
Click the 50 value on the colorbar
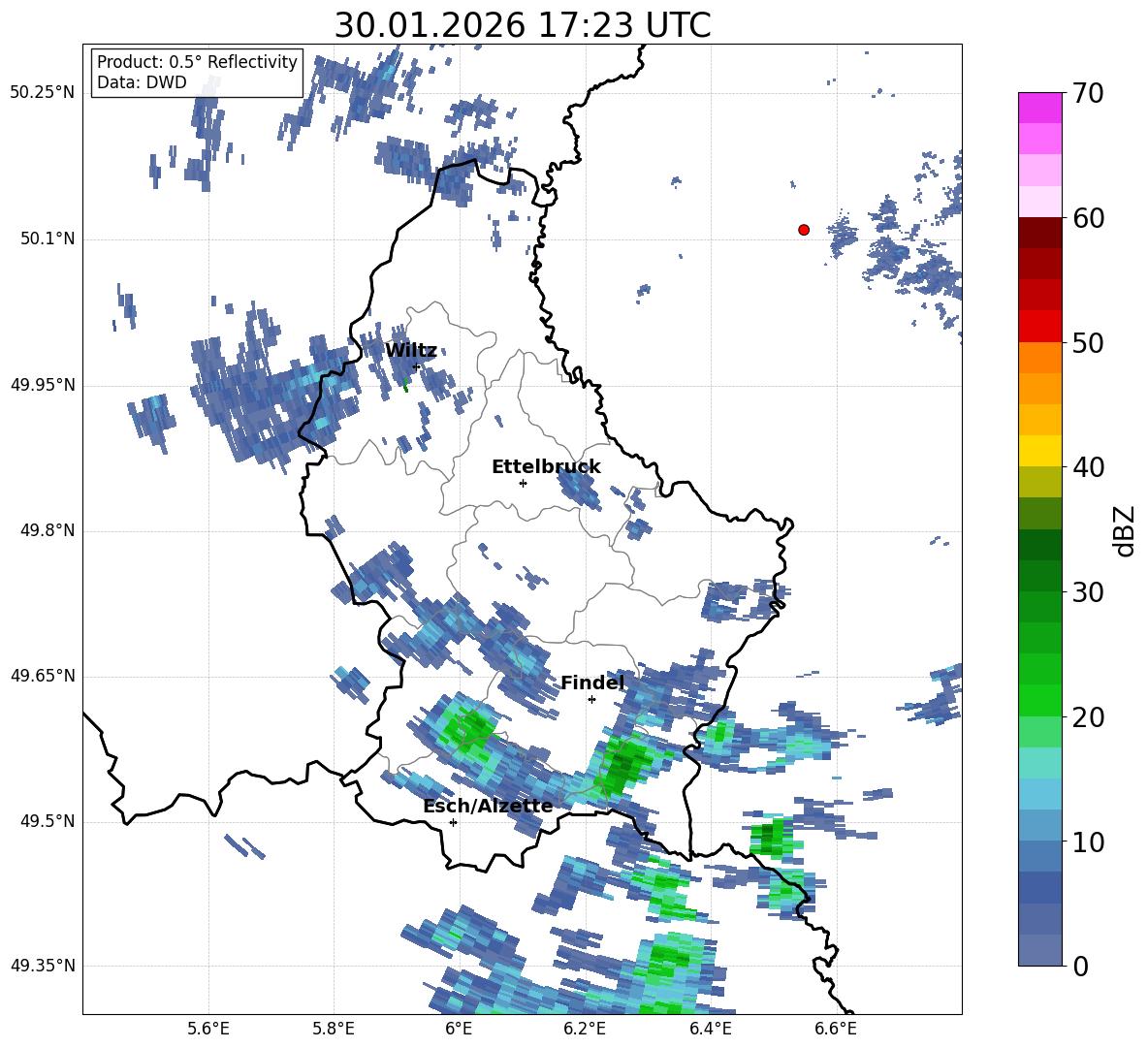1088,342
